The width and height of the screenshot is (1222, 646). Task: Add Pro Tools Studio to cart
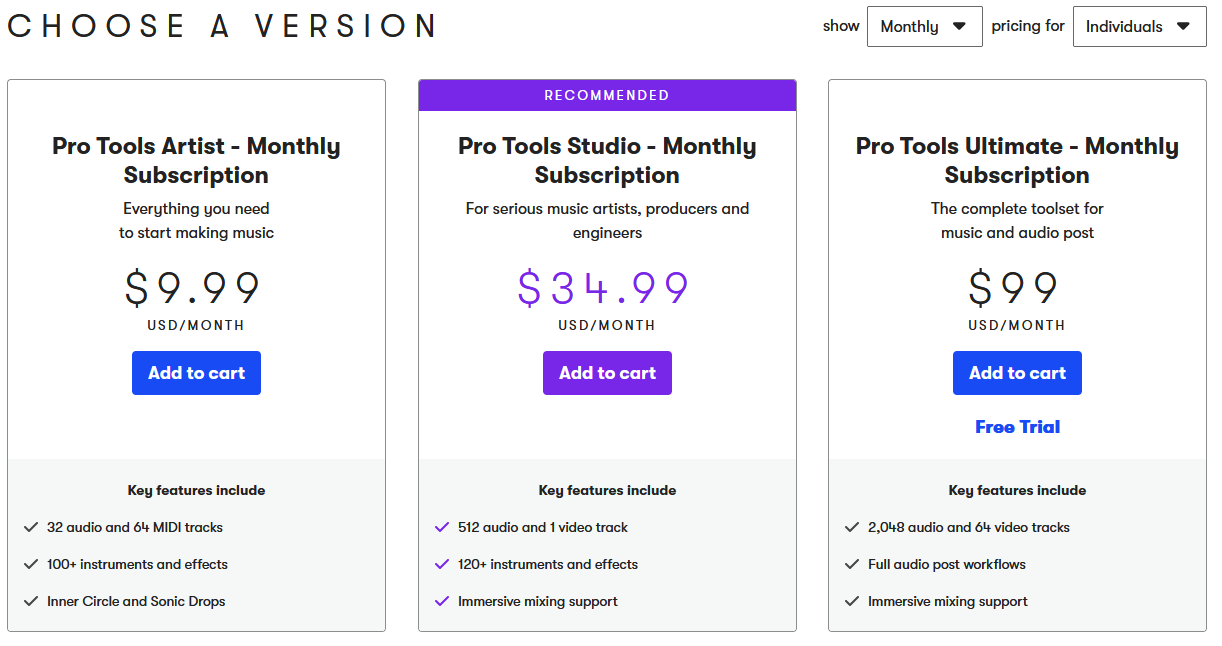click(x=607, y=373)
